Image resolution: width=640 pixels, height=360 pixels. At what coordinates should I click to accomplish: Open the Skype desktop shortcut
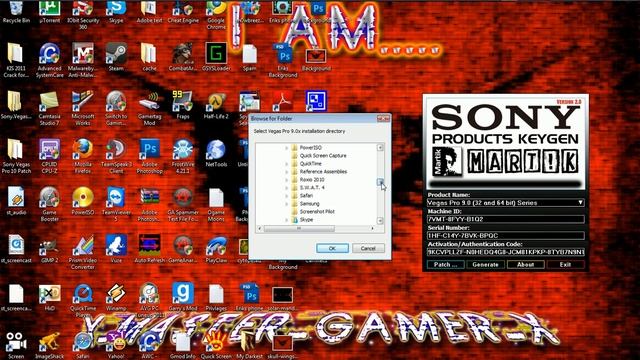coord(116,11)
